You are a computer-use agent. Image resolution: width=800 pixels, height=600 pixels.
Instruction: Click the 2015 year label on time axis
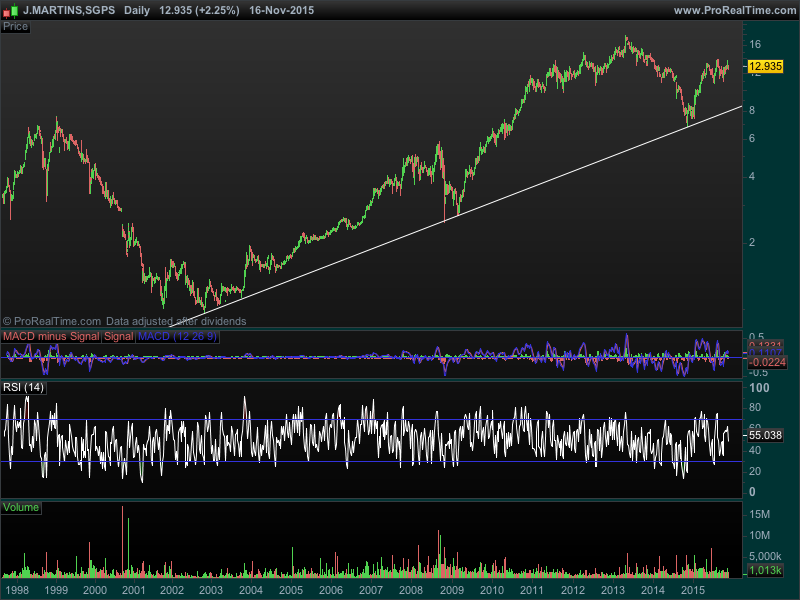pyautogui.click(x=693, y=590)
